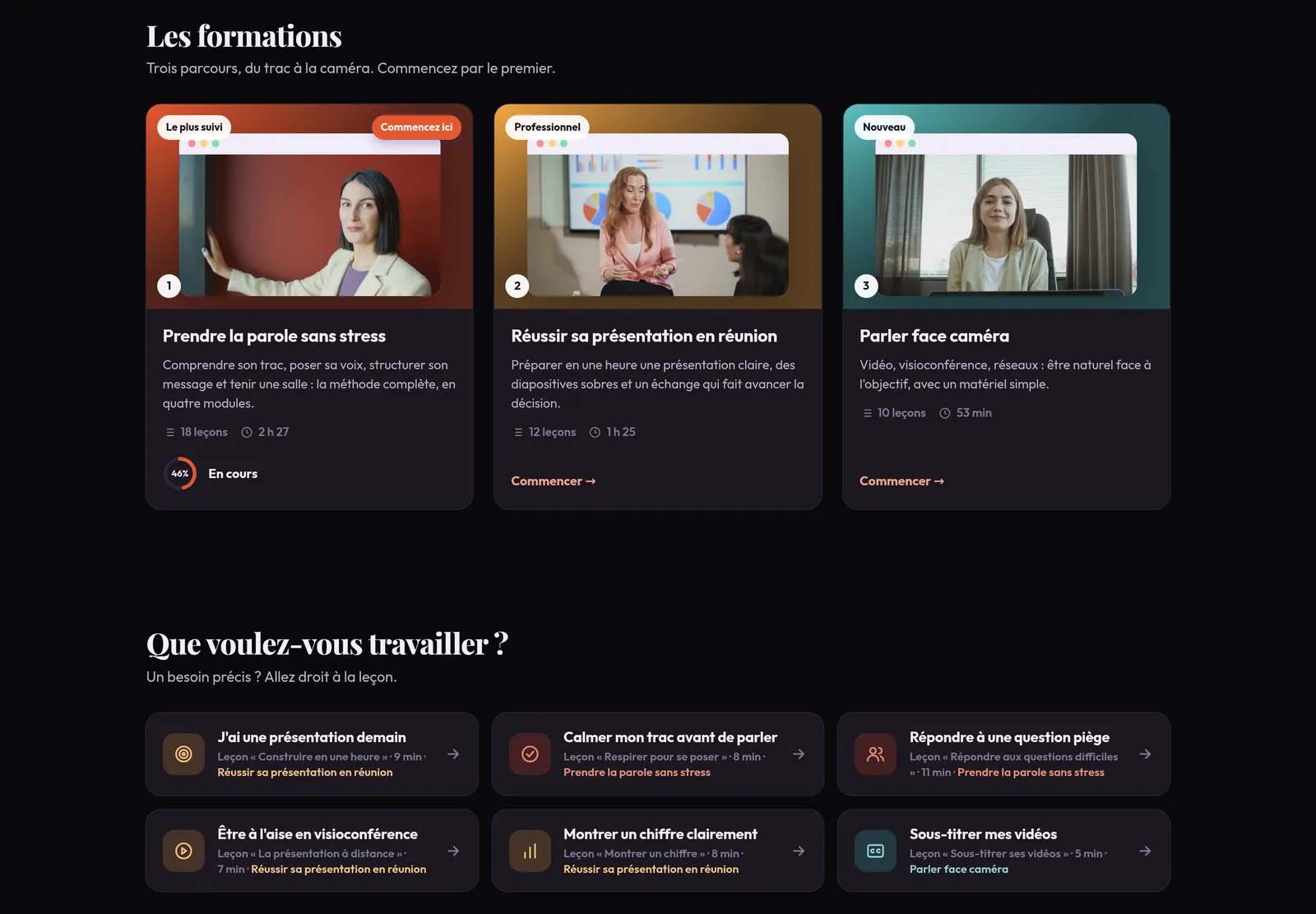Click the people icon for "Répondre à une question piège"
Viewport: 1316px width, 914px height.
click(x=875, y=754)
